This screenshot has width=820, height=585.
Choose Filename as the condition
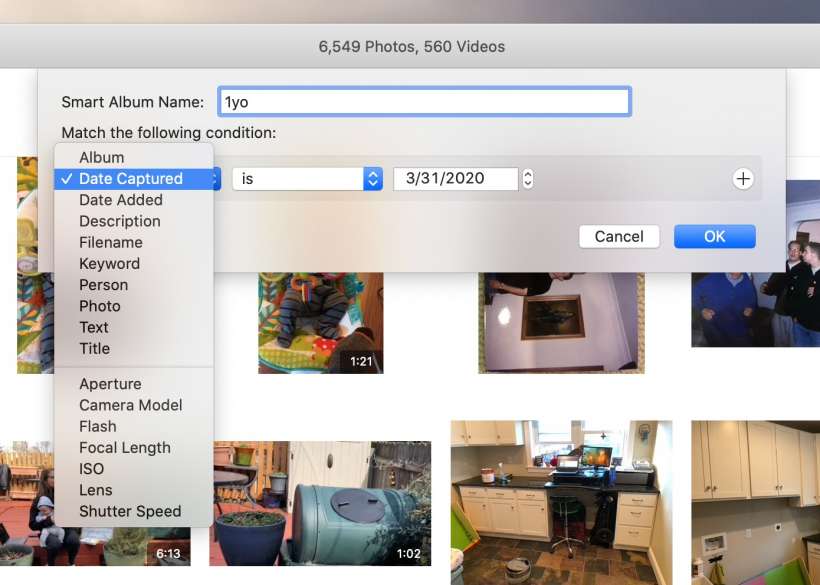[111, 242]
